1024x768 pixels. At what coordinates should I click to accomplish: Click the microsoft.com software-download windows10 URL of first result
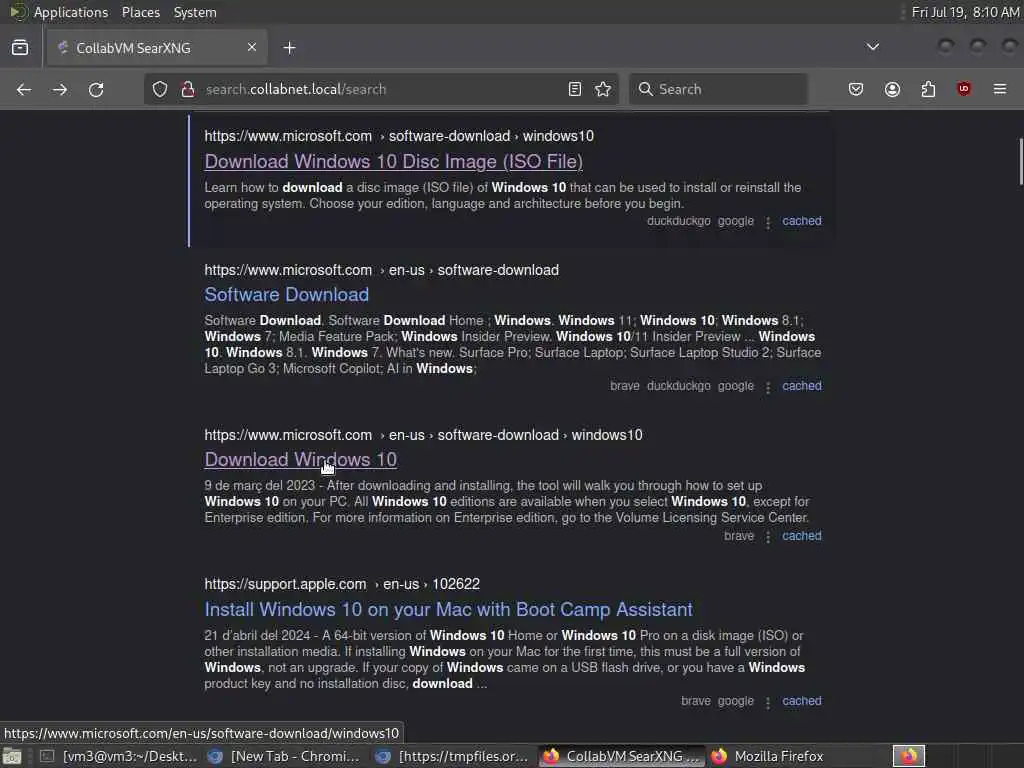[x=399, y=136]
